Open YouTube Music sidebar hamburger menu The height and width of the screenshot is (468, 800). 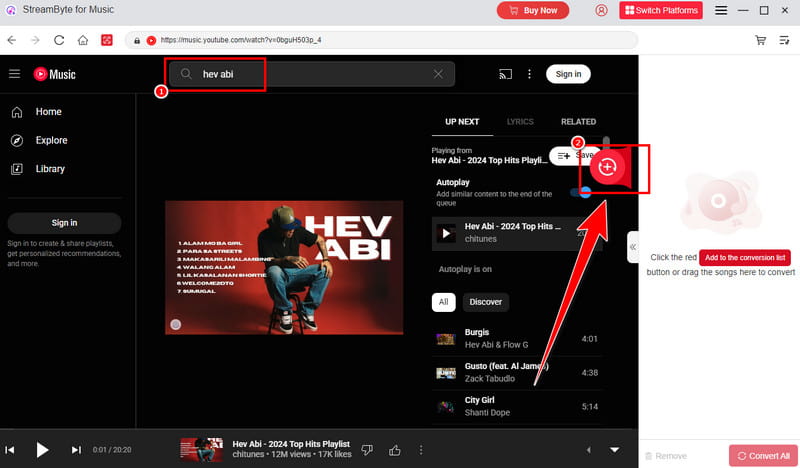click(14, 74)
